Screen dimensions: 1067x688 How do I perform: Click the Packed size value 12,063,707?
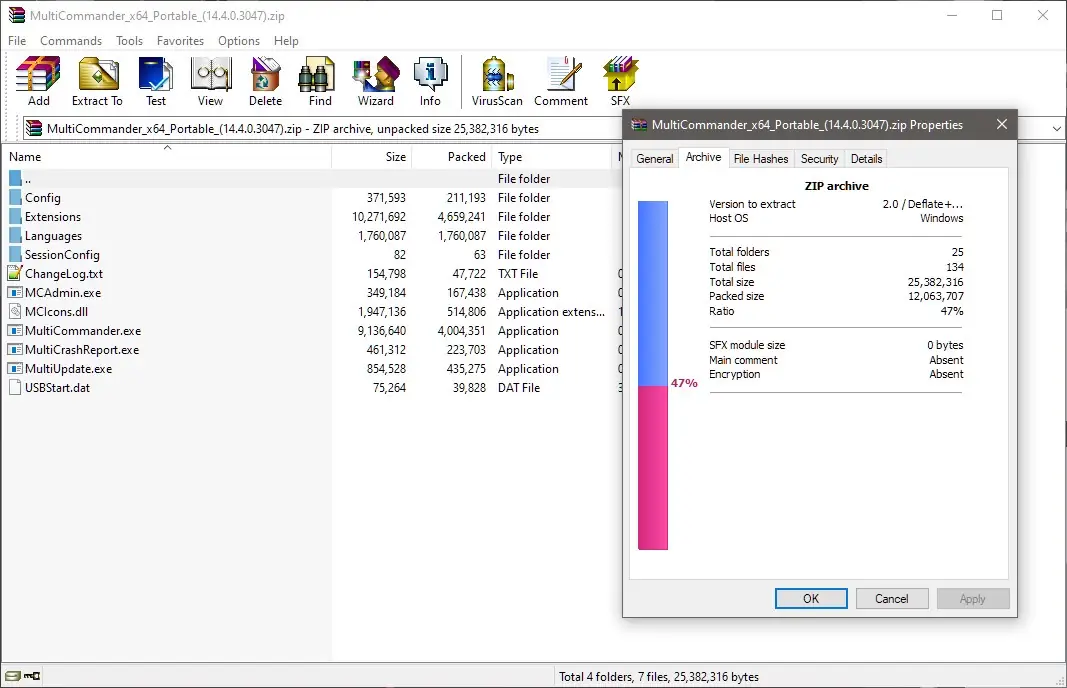(x=936, y=296)
